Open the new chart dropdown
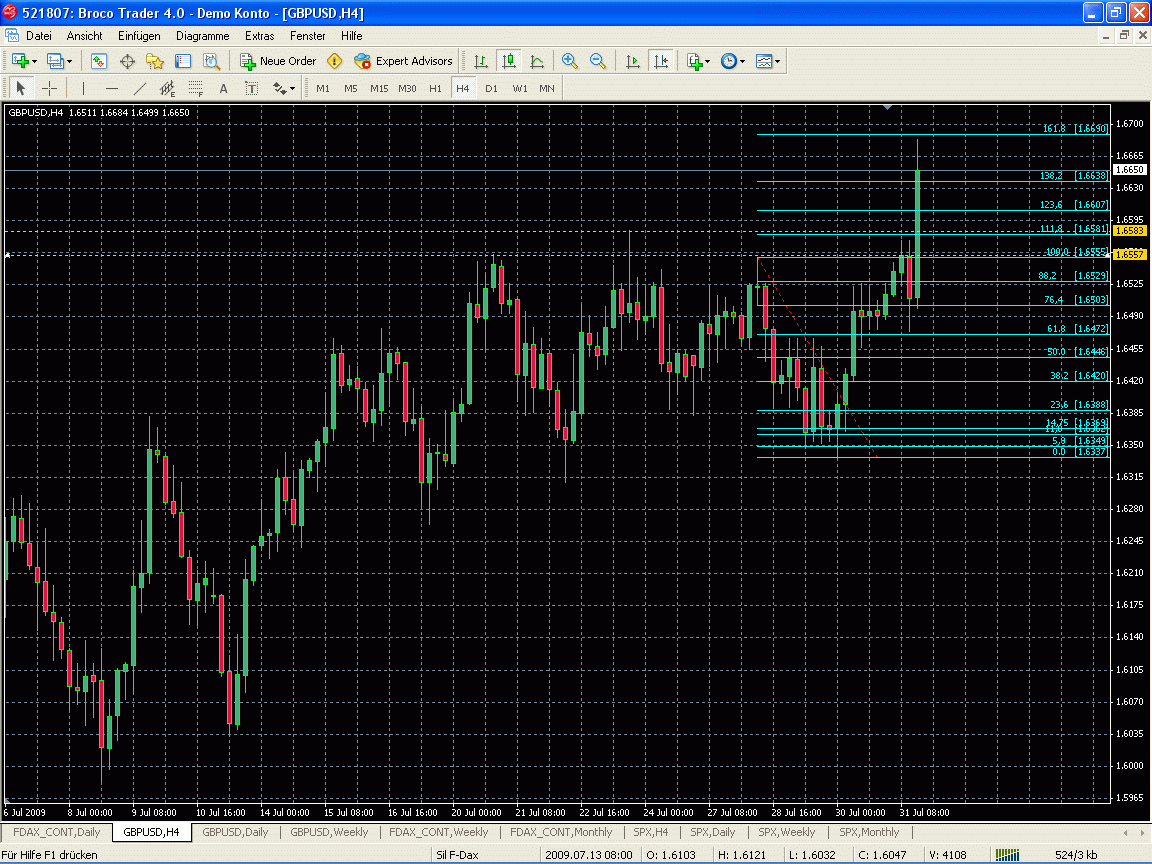The width and height of the screenshot is (1152, 864). (x=24, y=62)
